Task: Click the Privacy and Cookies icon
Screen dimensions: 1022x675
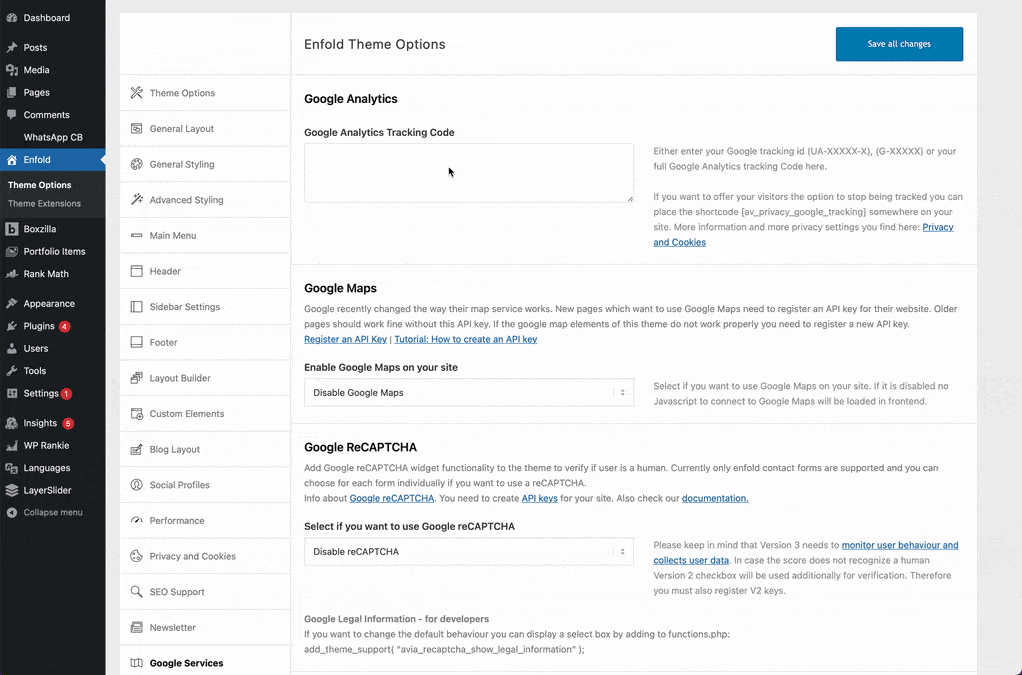Action: [x=137, y=556]
